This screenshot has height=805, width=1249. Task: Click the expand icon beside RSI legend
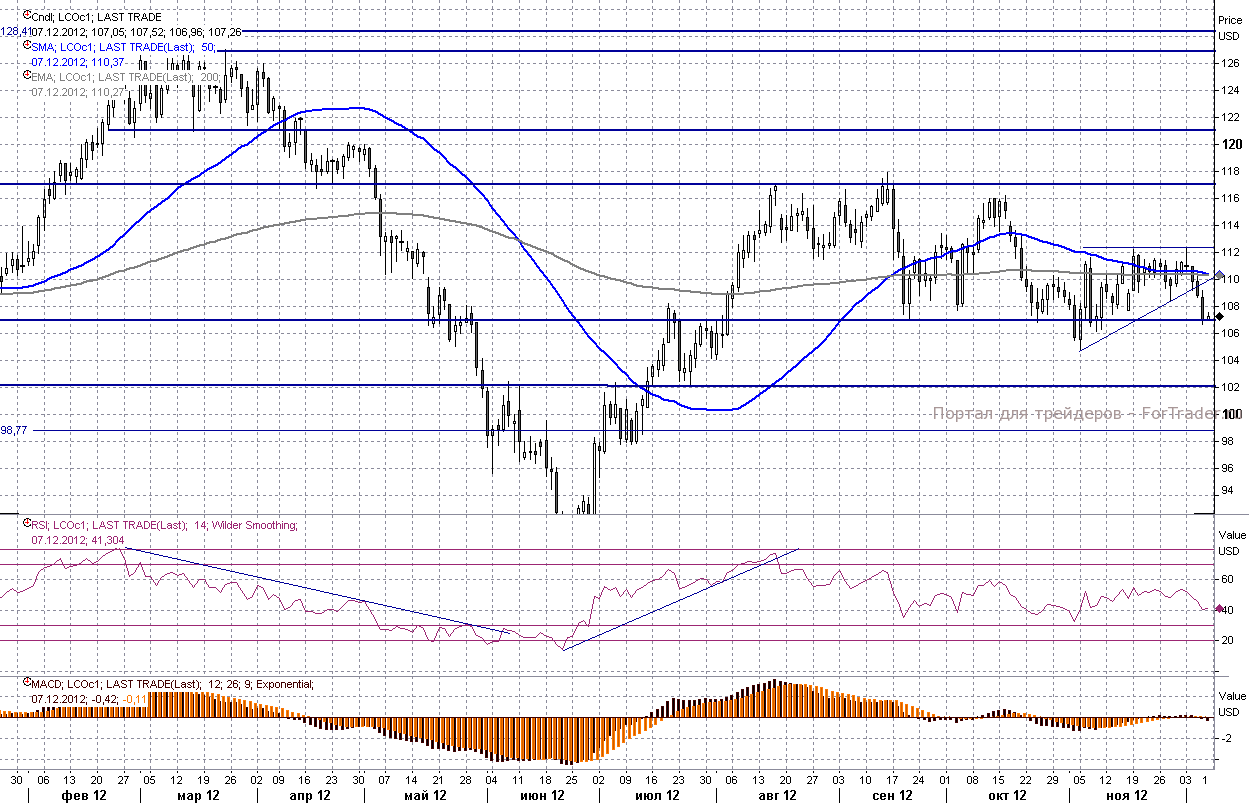pyautogui.click(x=26, y=524)
